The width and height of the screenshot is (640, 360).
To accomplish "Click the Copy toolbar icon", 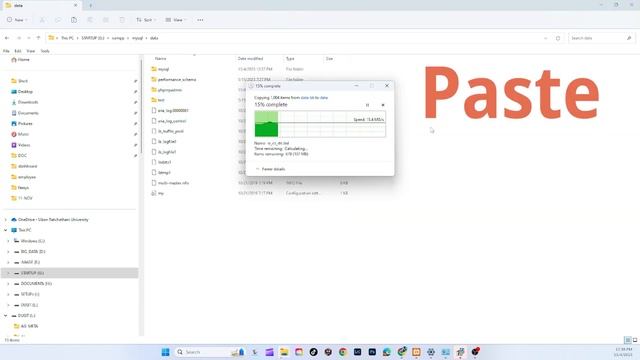I will (58, 20).
